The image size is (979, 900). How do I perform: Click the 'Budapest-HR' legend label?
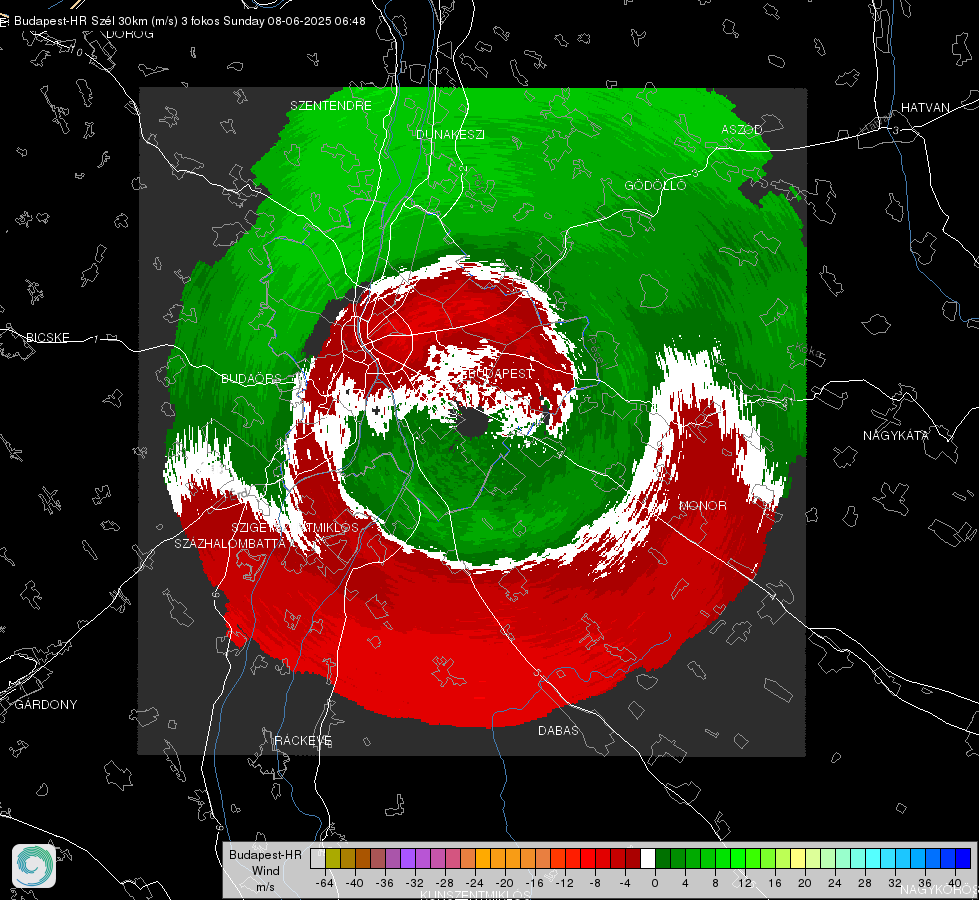point(265,854)
